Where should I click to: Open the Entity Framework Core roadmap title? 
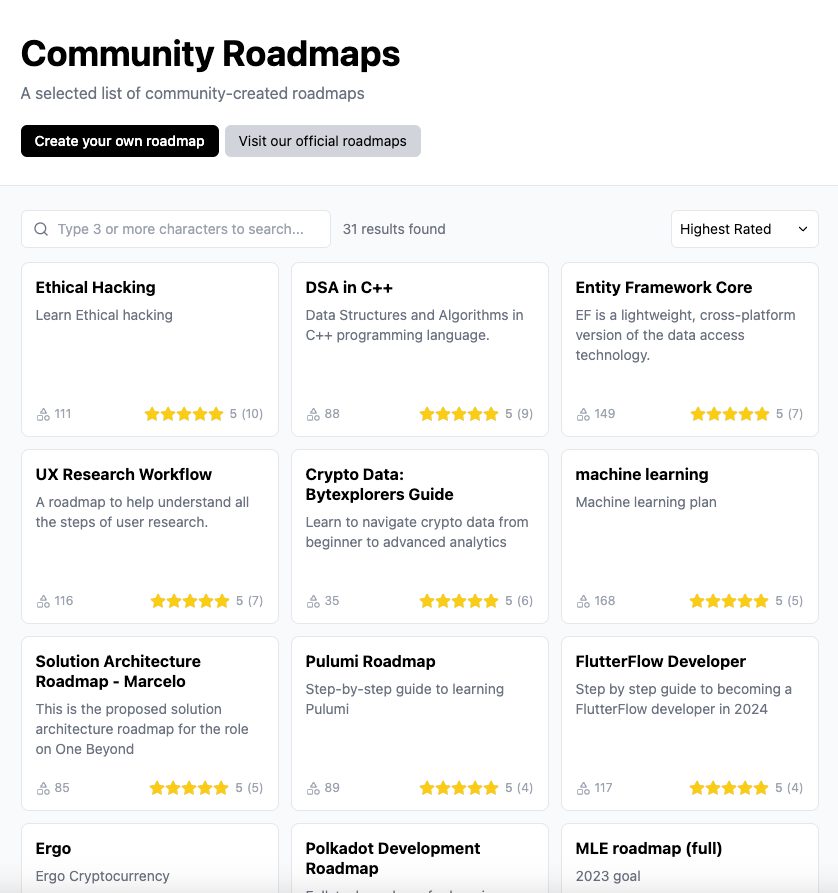coord(664,288)
